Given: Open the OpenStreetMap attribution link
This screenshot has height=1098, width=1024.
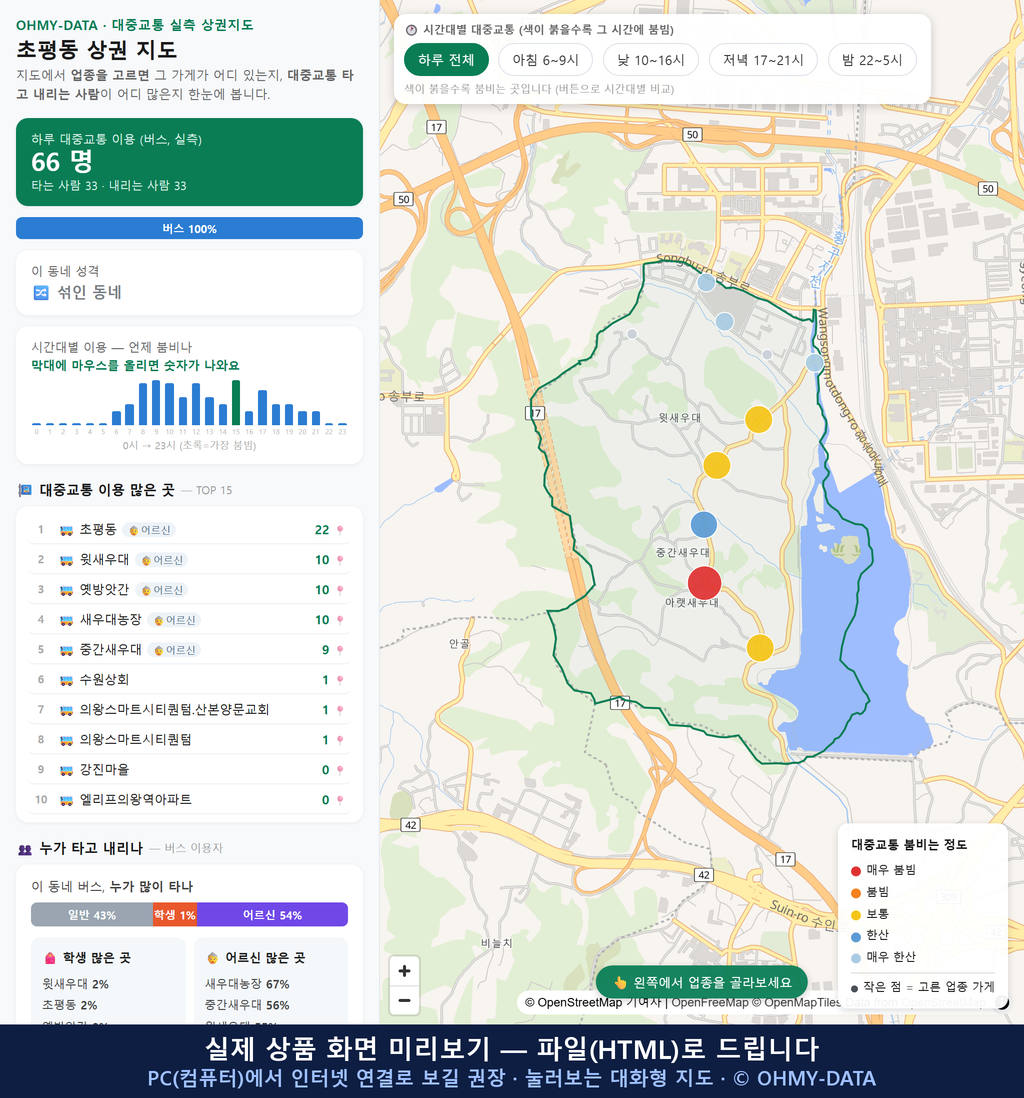Looking at the screenshot, I should (x=573, y=1003).
